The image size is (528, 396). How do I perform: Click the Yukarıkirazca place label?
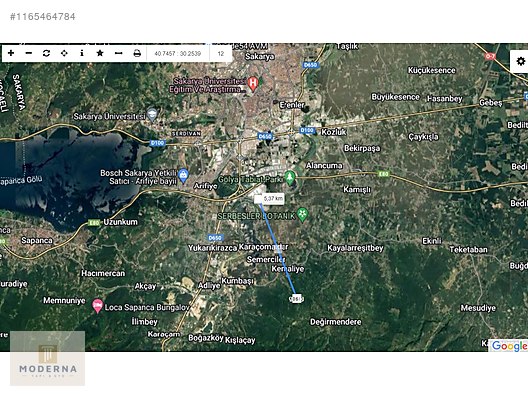click(212, 248)
